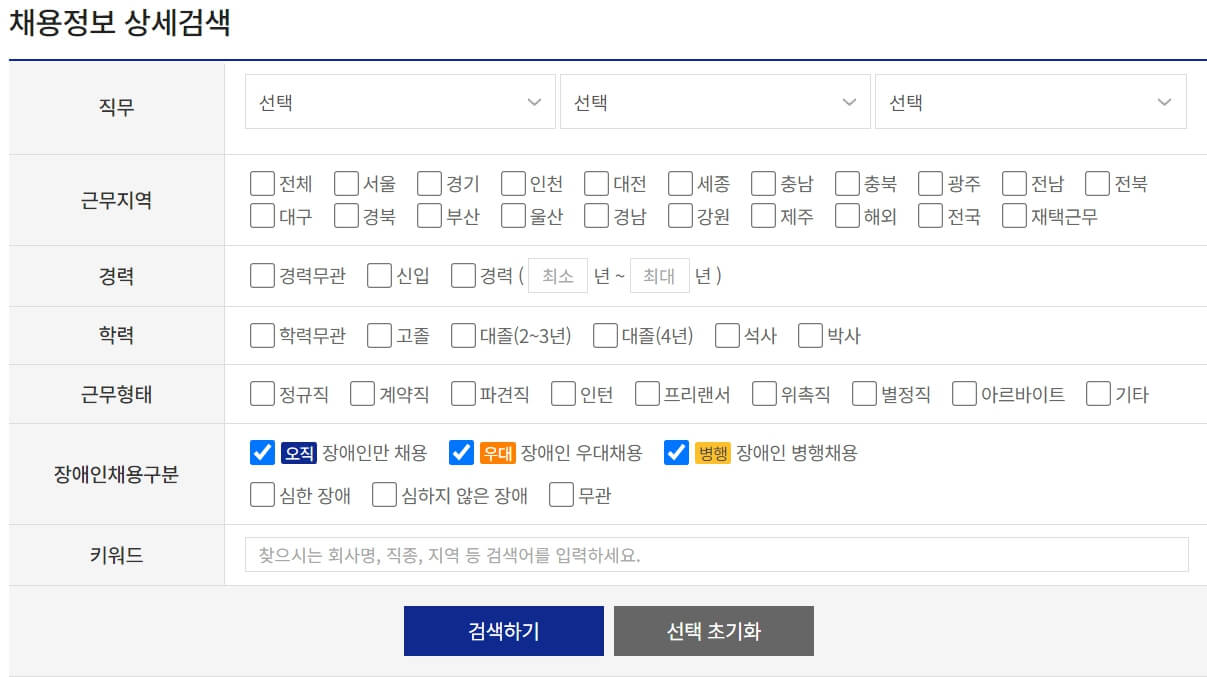
Task: Check the 박사 degree checkbox
Action: [x=808, y=335]
